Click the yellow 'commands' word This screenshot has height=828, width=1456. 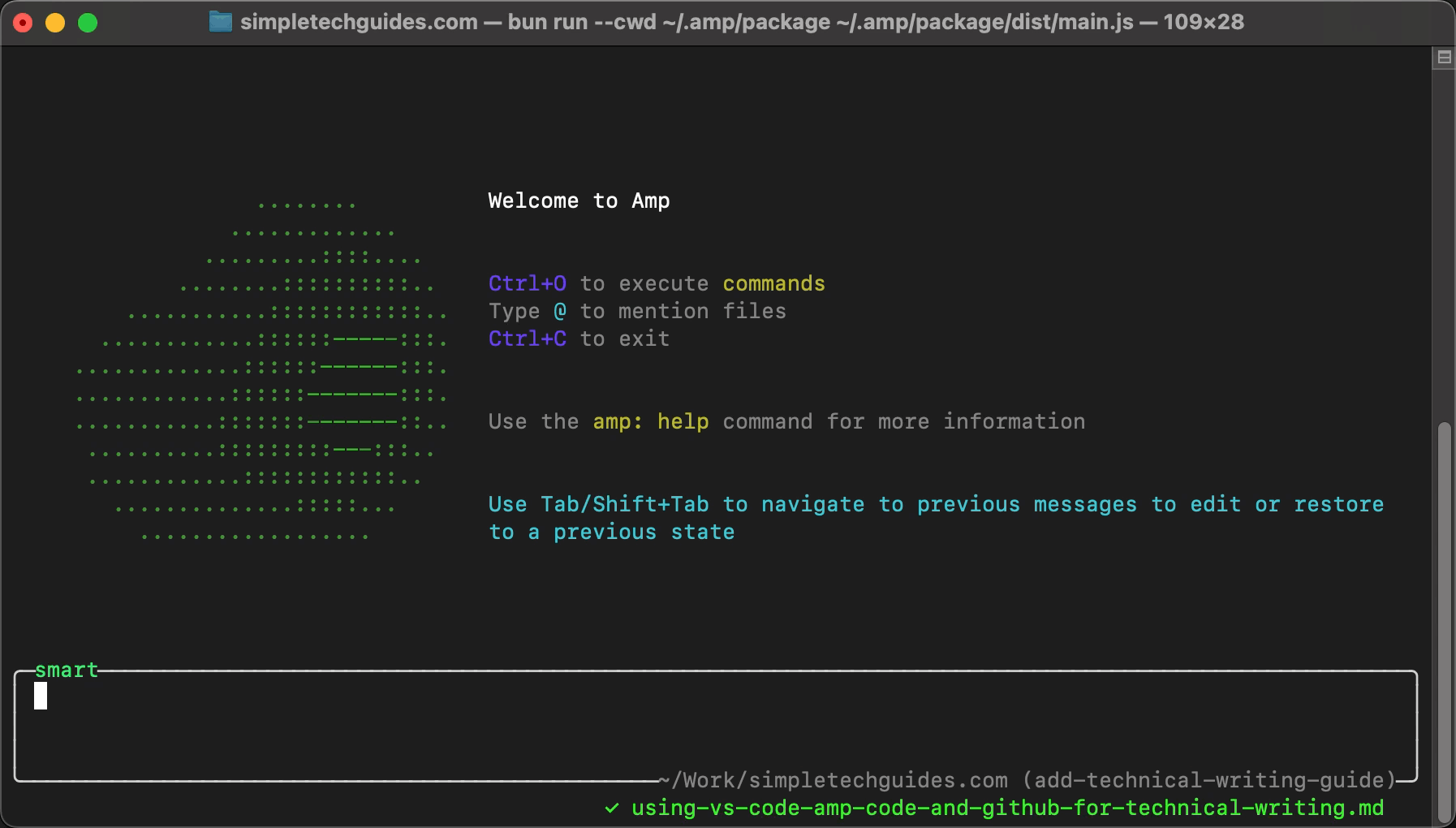773,284
